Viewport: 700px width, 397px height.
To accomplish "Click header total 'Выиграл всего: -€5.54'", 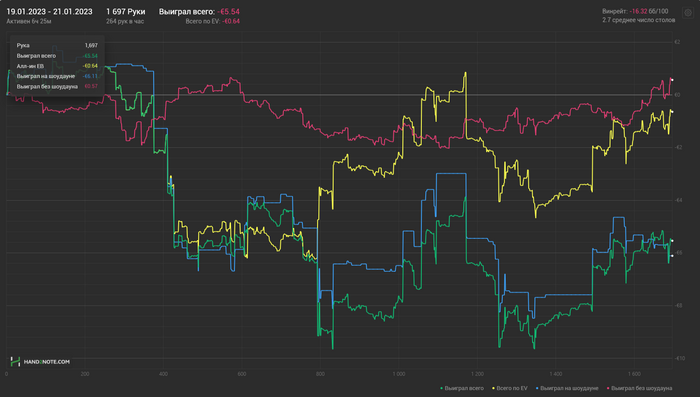I will tap(199, 12).
